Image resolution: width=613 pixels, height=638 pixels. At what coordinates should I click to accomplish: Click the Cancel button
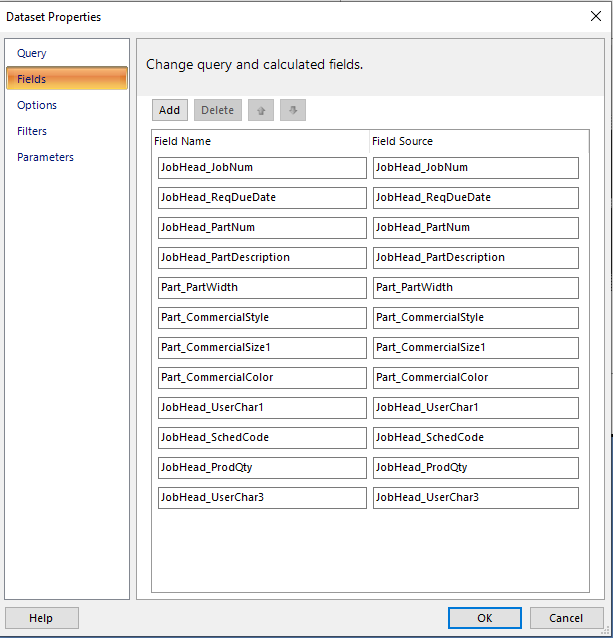point(566,618)
